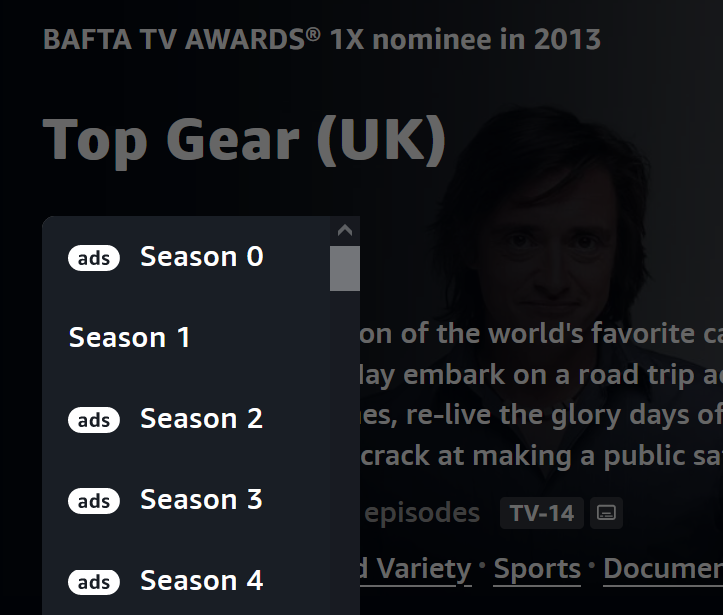Click the episodes count label
This screenshot has width=723, height=615.
[x=421, y=513]
